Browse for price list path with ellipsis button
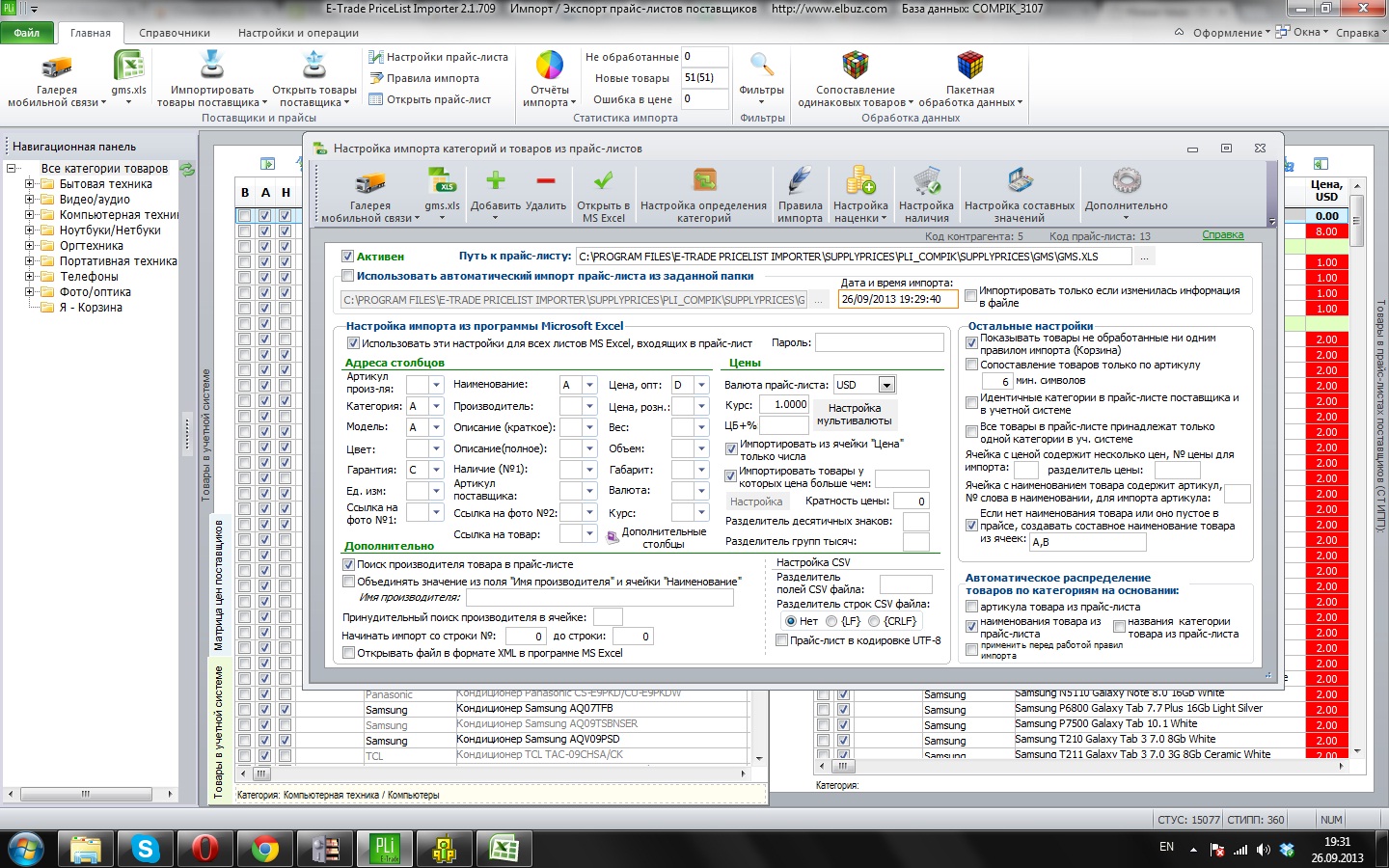 pos(1144,257)
